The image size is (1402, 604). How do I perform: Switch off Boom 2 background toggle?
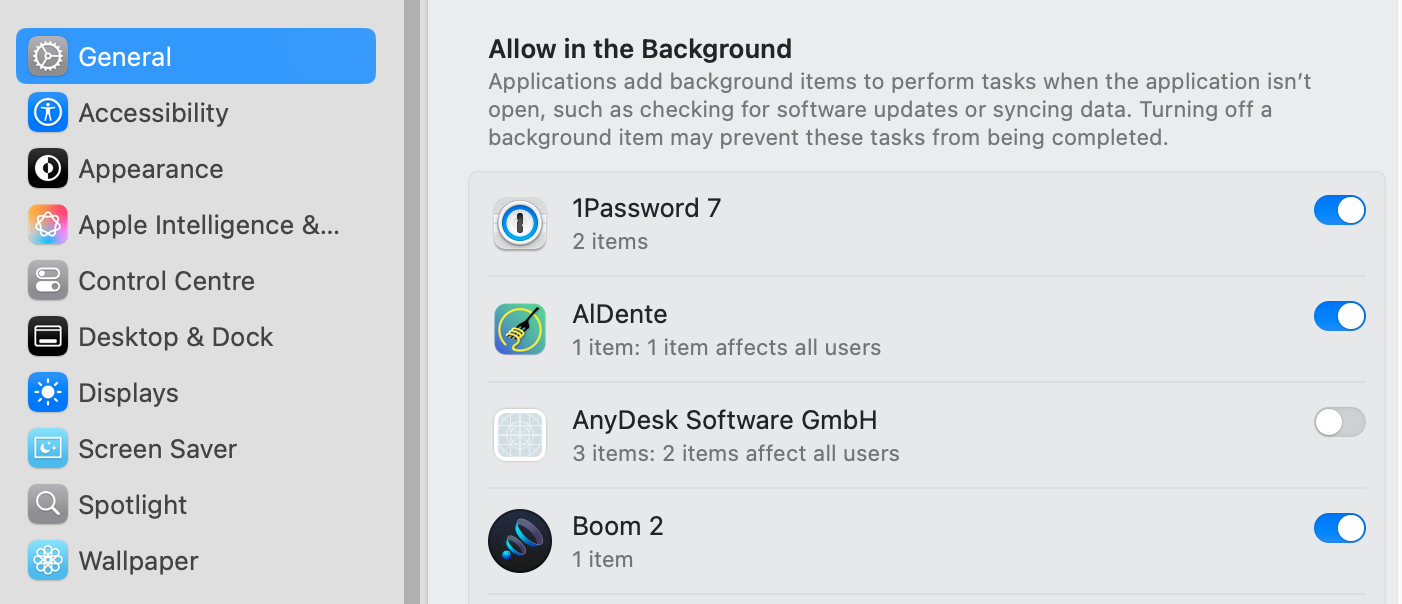pos(1339,528)
